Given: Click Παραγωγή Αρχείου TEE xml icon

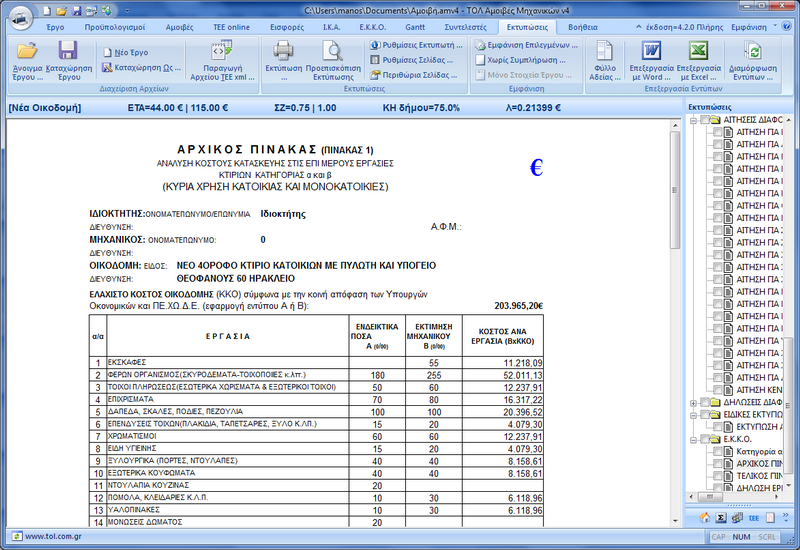Looking at the screenshot, I should click(222, 51).
